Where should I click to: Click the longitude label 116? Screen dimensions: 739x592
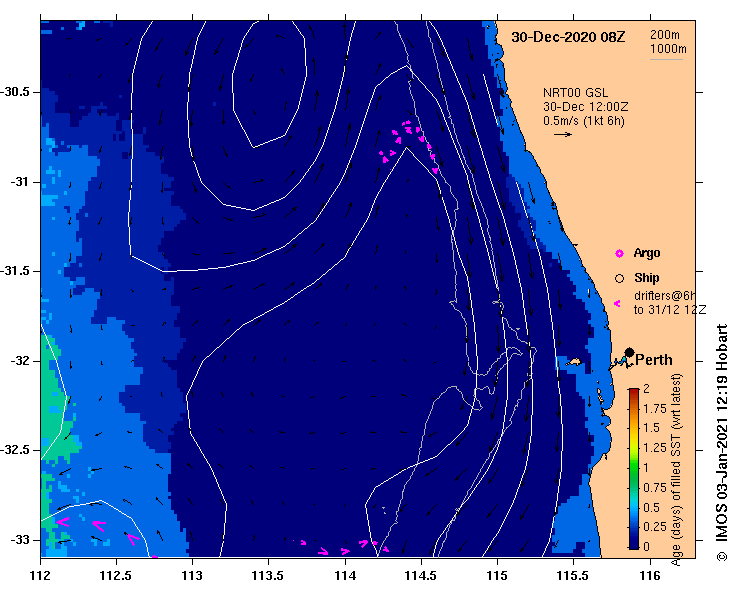(650, 576)
